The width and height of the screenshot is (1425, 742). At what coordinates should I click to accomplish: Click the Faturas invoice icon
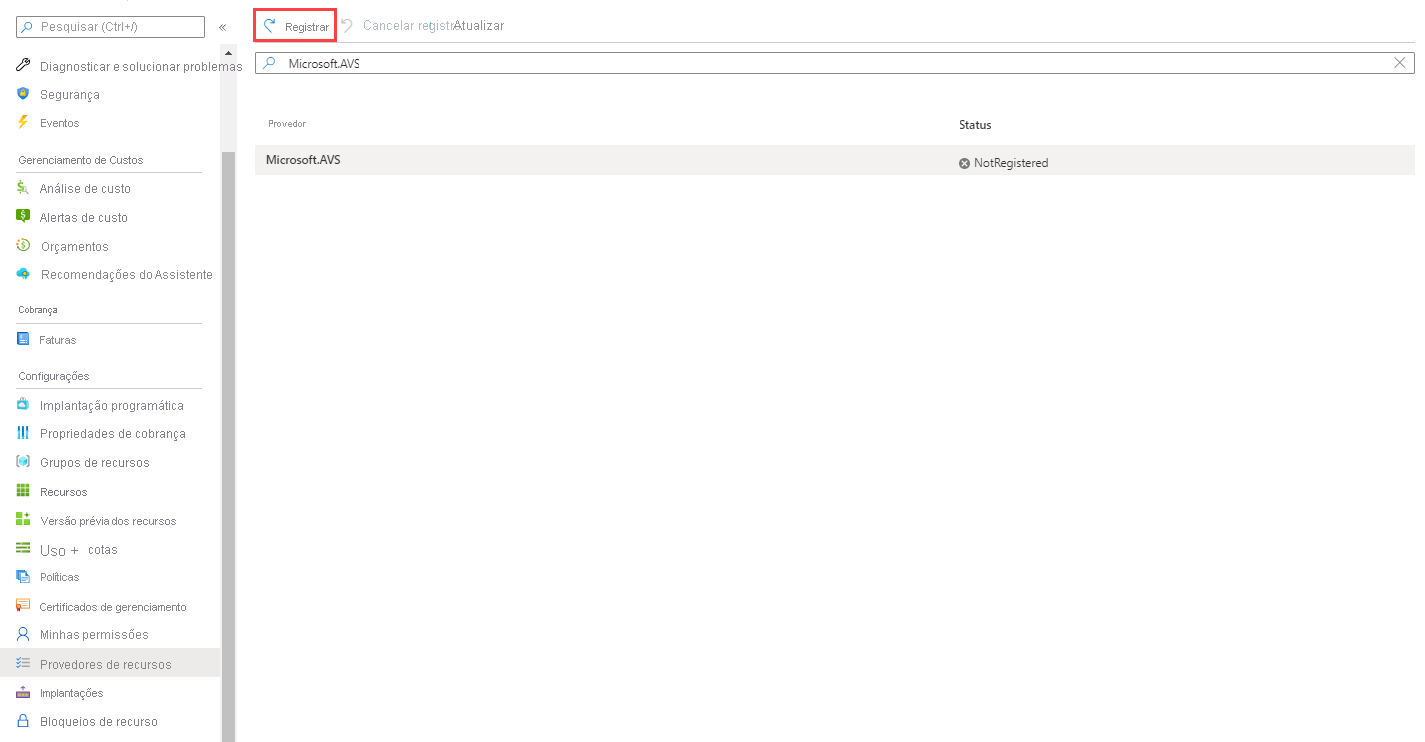23,339
